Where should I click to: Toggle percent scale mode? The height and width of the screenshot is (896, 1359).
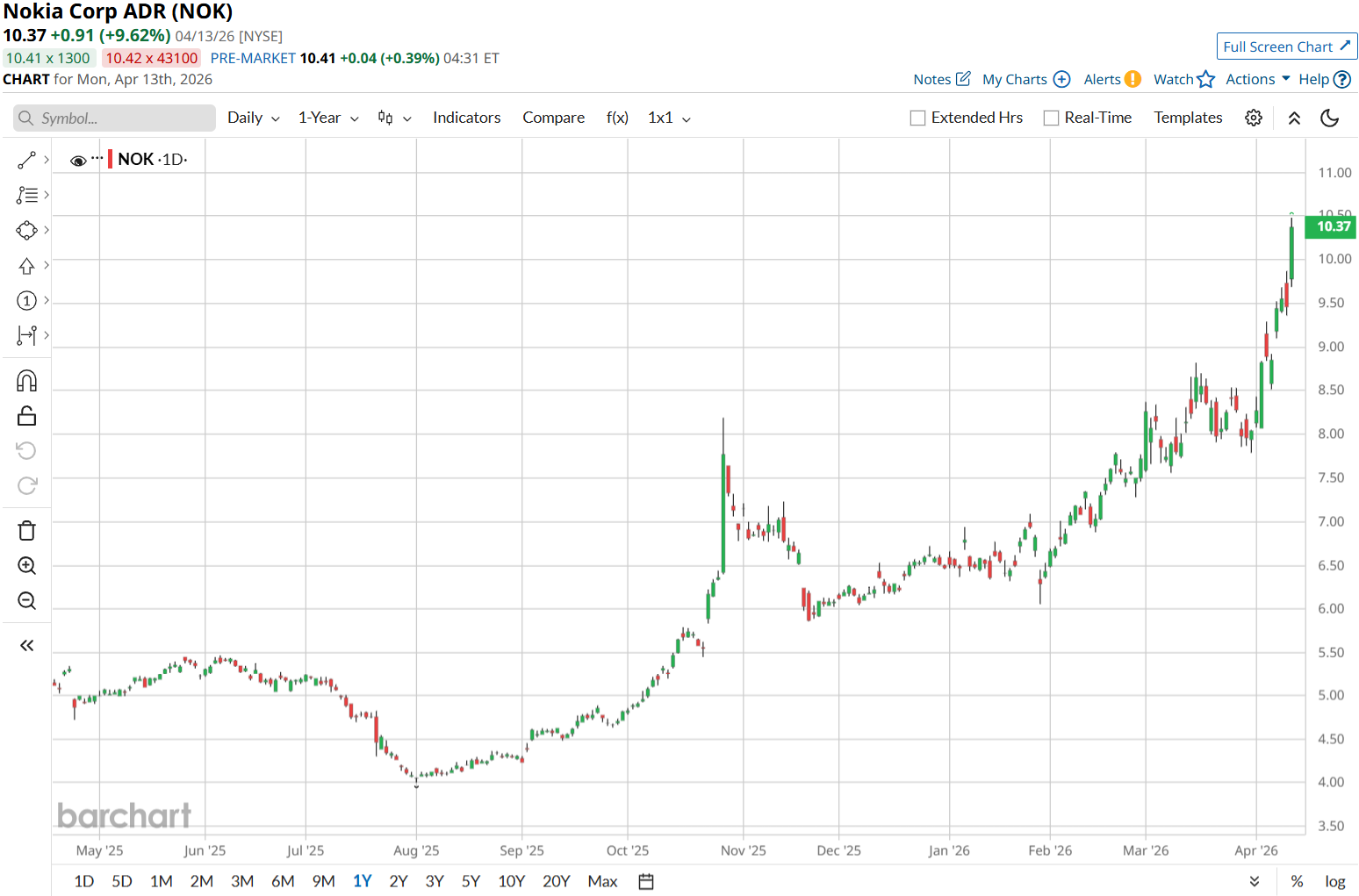point(1297,881)
